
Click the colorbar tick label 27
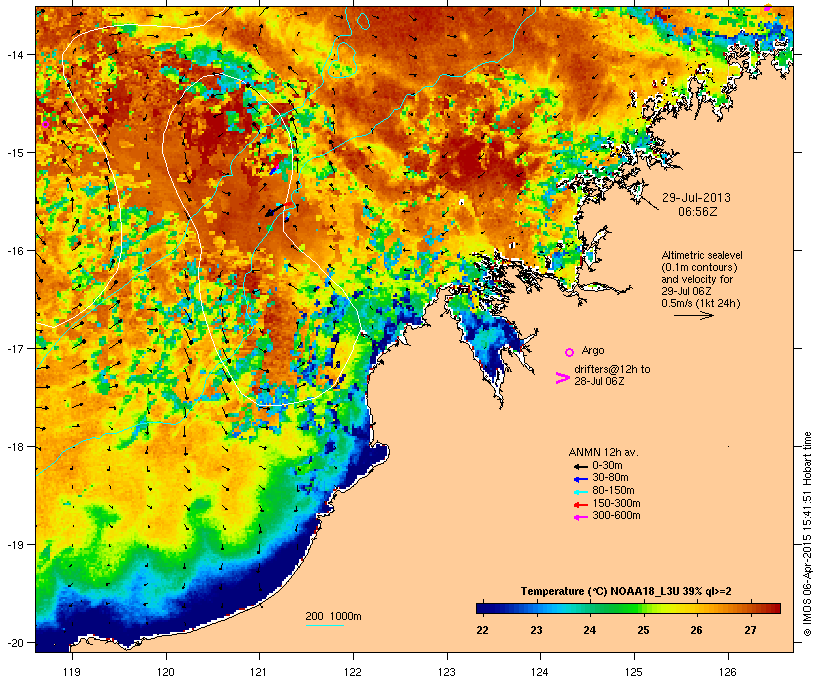point(750,630)
